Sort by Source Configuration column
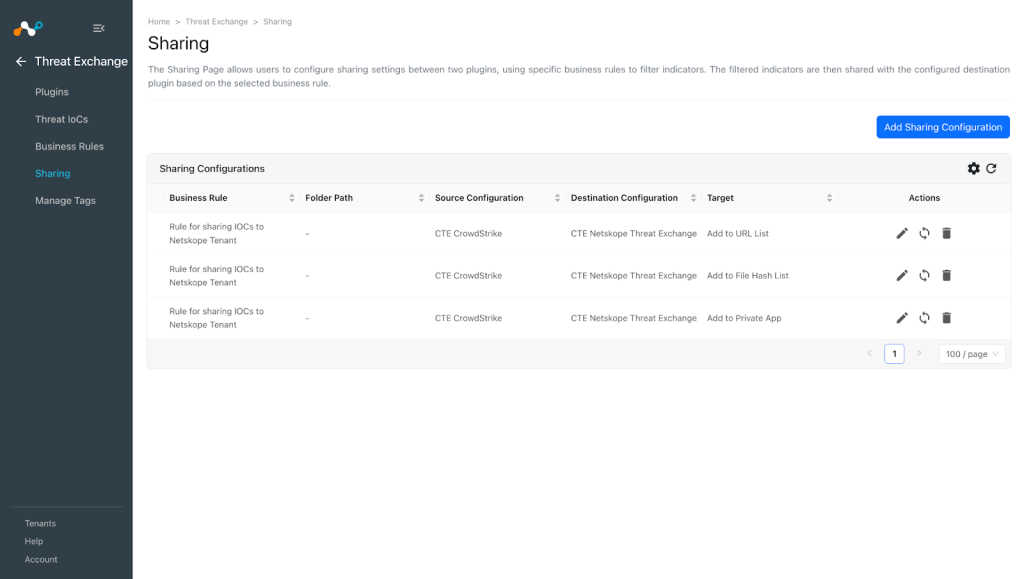Image resolution: width=1024 pixels, height=579 pixels. (x=557, y=198)
